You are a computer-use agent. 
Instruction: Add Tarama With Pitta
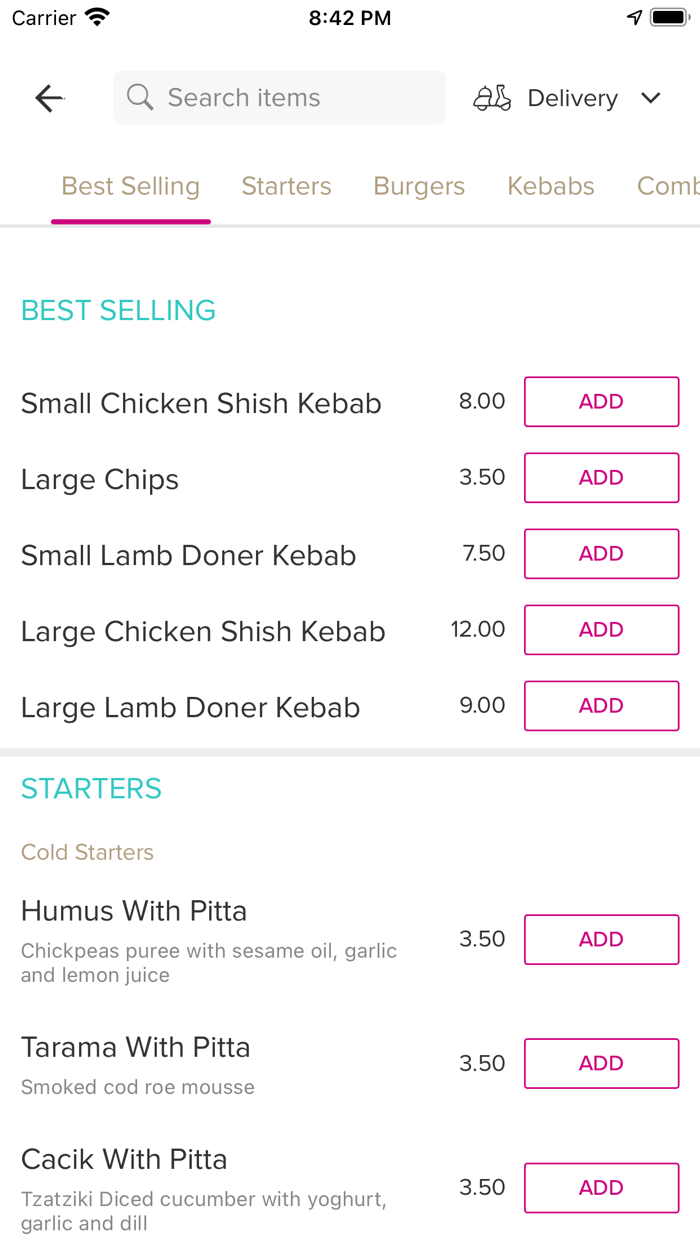pos(601,1064)
